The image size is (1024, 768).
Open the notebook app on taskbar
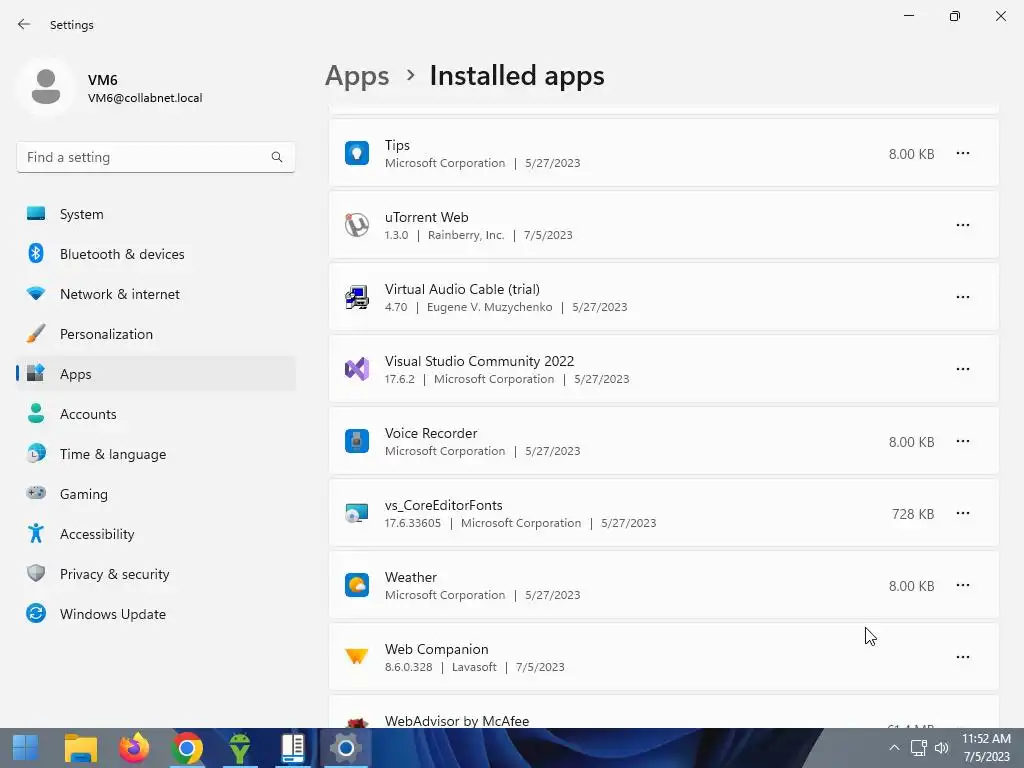(293, 748)
